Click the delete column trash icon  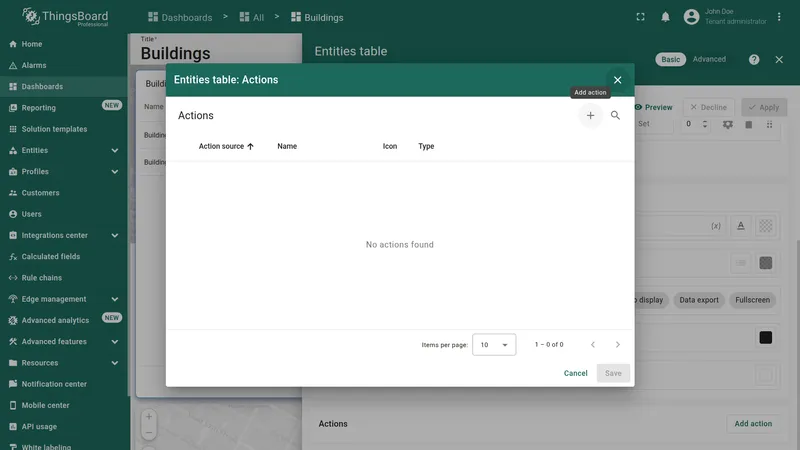click(748, 124)
